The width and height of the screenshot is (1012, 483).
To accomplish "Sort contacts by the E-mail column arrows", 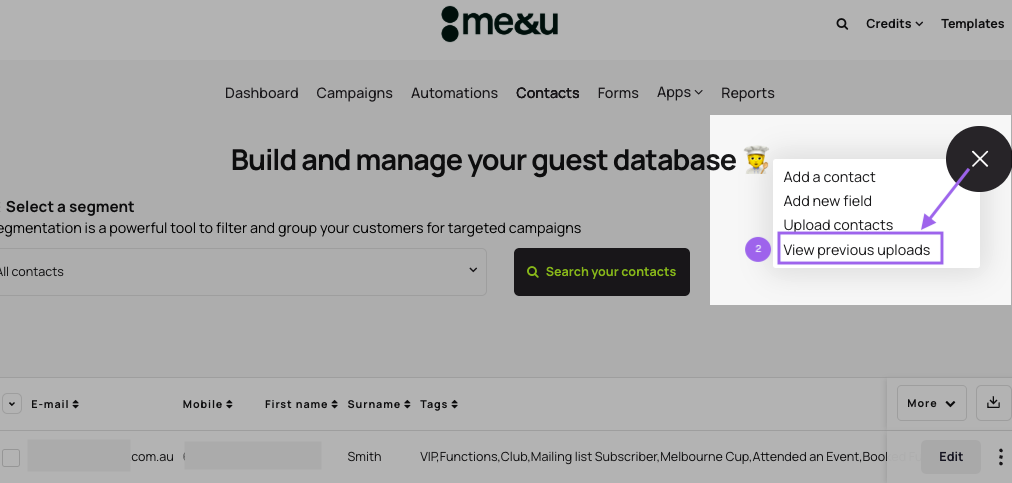I will point(76,405).
